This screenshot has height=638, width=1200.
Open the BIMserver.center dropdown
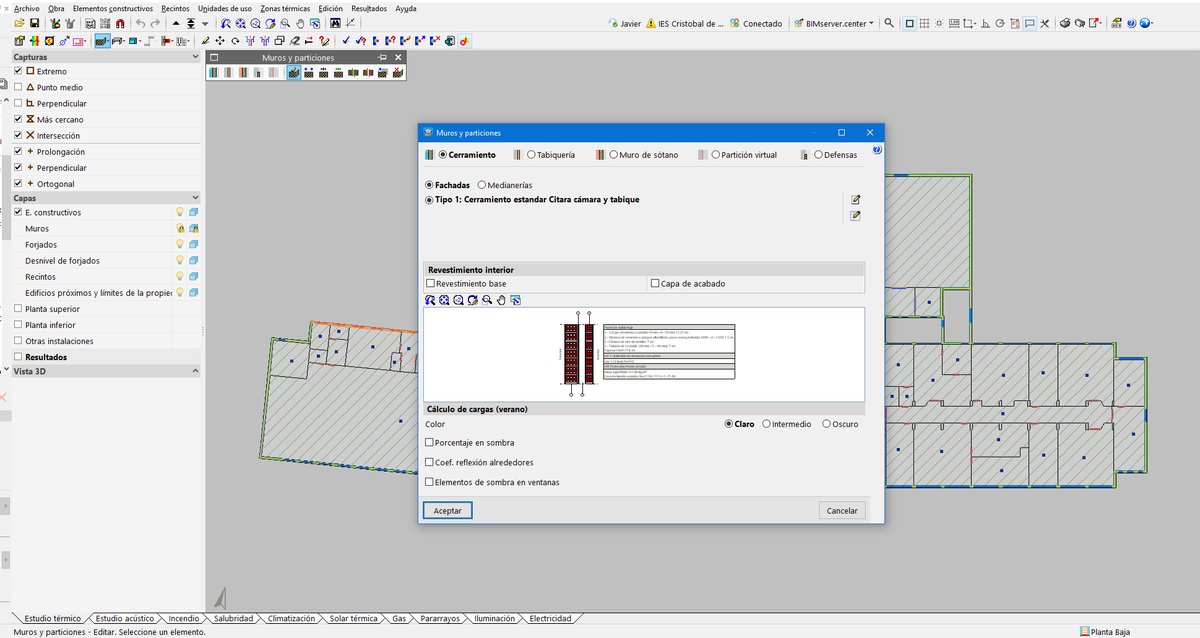pyautogui.click(x=832, y=23)
